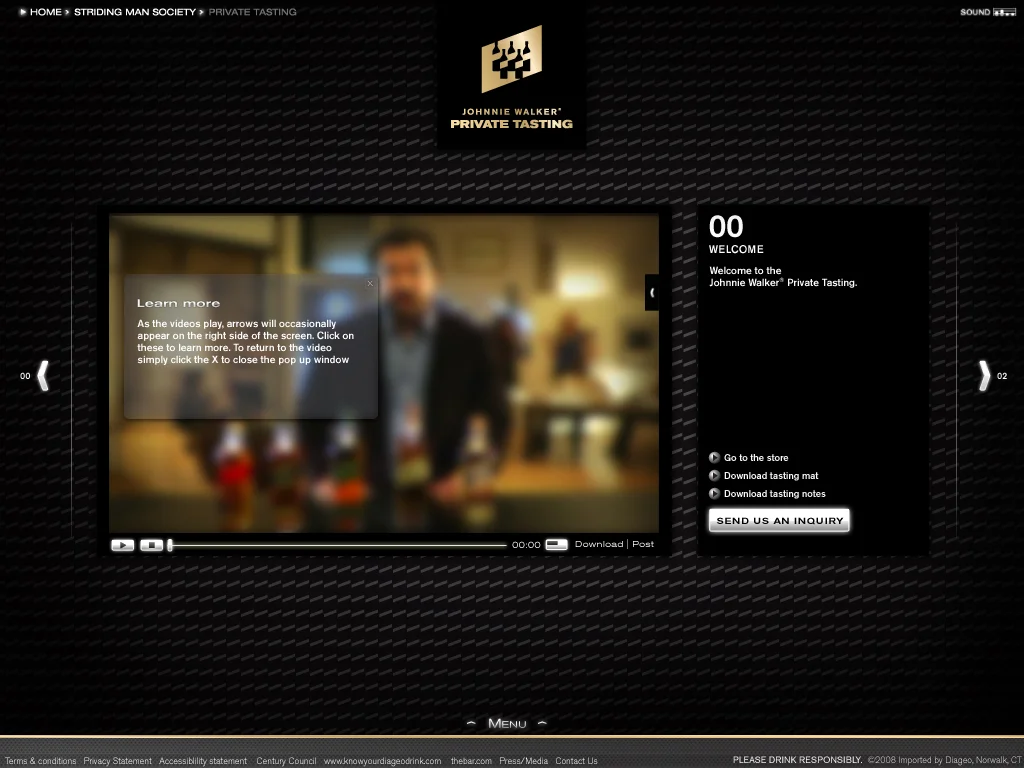Play the welcome video
Viewport: 1024px width, 768px height.
coord(123,545)
